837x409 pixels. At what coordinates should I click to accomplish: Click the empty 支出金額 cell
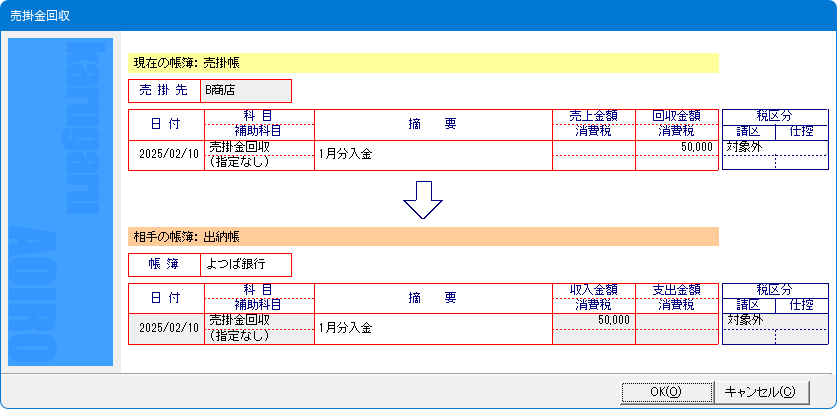[676, 320]
